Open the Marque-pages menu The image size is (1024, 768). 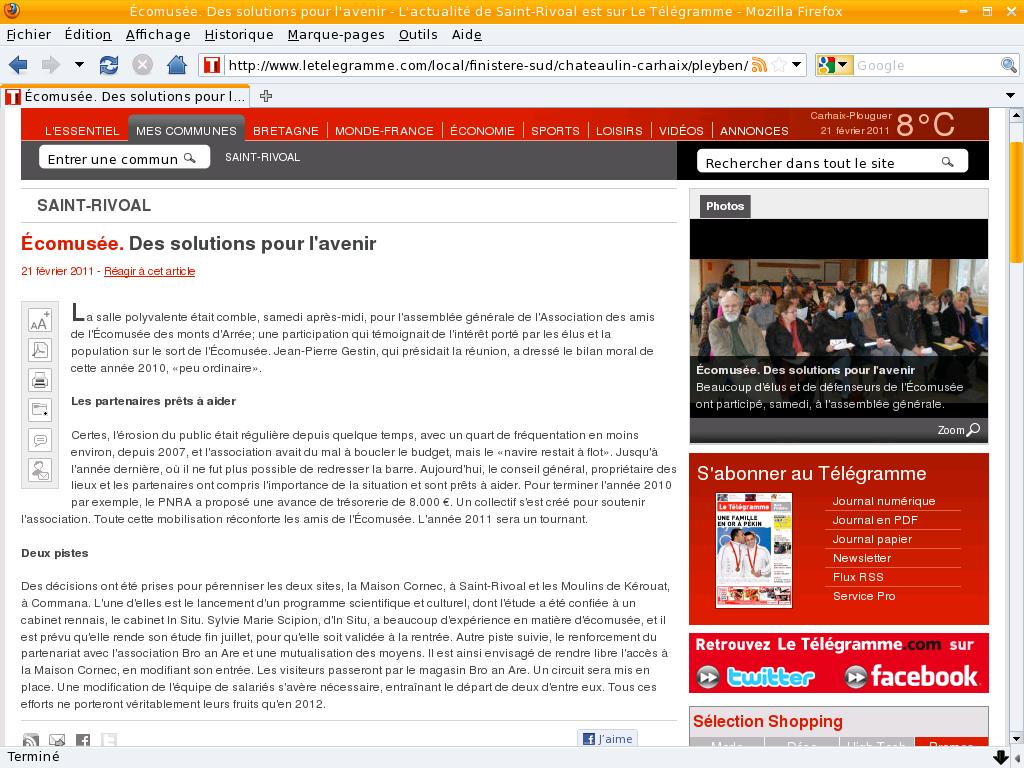(x=335, y=34)
